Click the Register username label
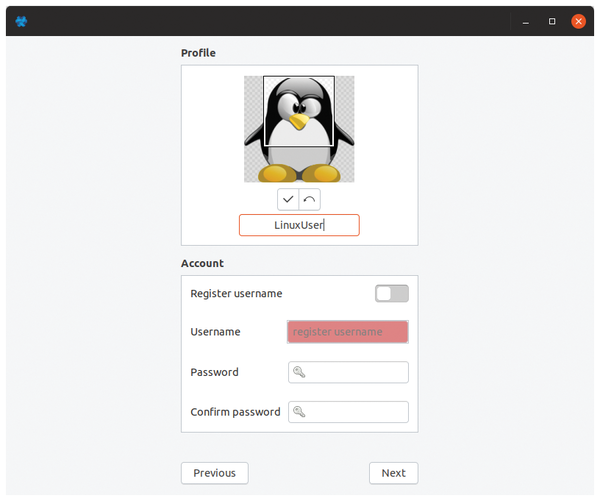This screenshot has width=600, height=501. [236, 294]
